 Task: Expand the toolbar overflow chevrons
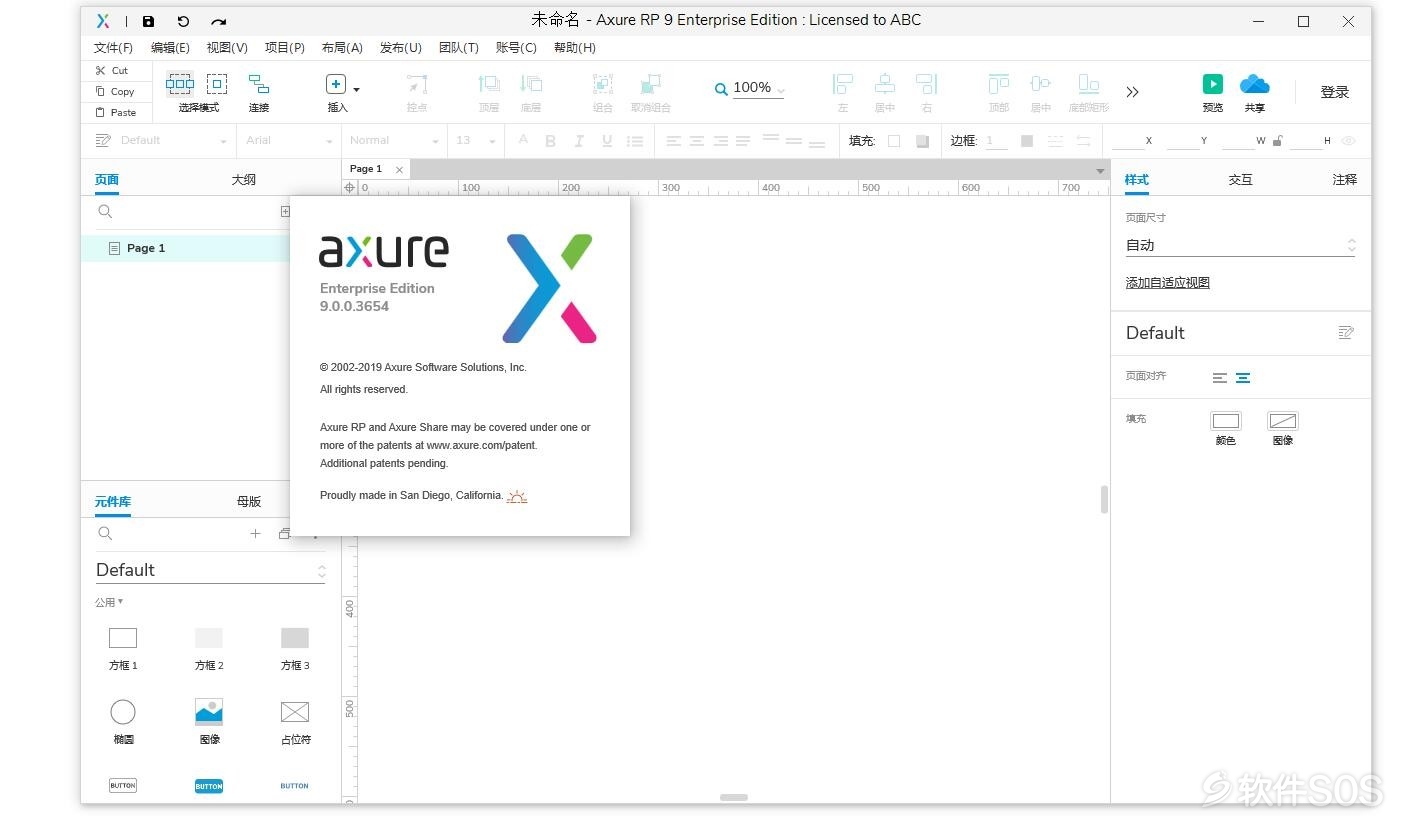point(1132,92)
